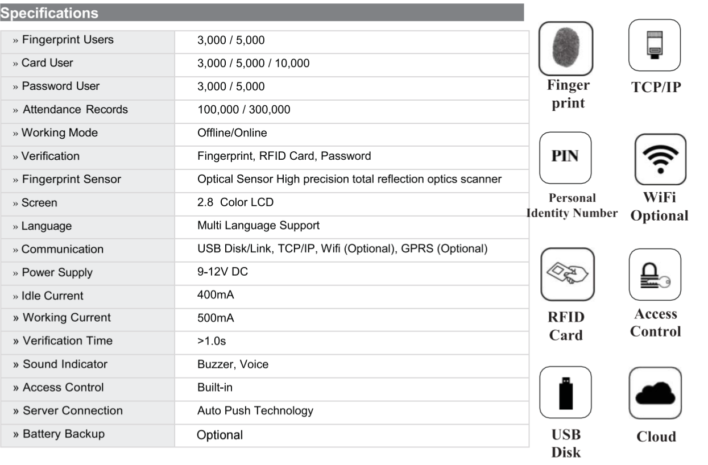This screenshot has width=708, height=465.
Task: Click the Offline/Online working mode value
Action: [232, 133]
